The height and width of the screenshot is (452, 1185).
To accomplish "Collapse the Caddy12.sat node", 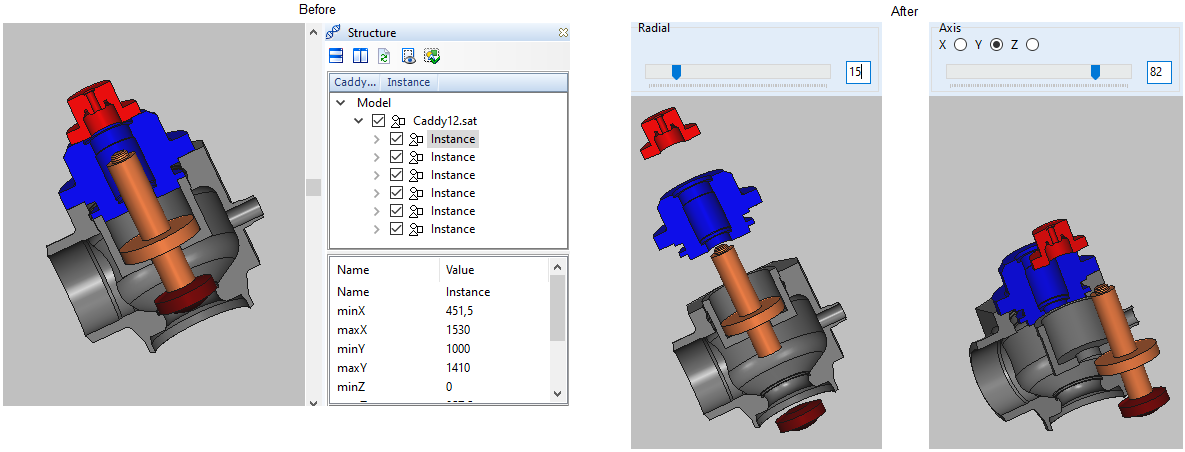I will point(359,121).
